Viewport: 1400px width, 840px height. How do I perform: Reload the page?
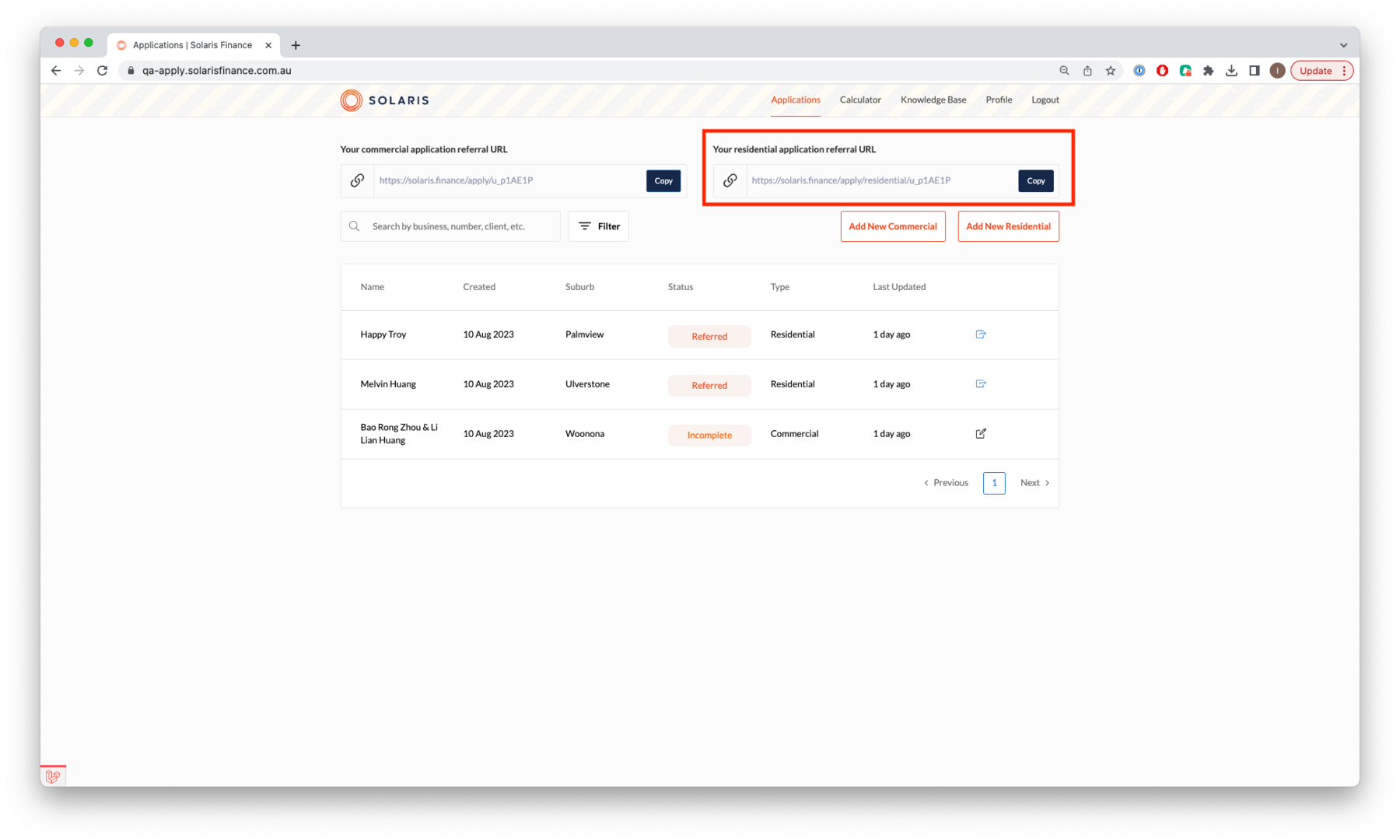coord(102,70)
